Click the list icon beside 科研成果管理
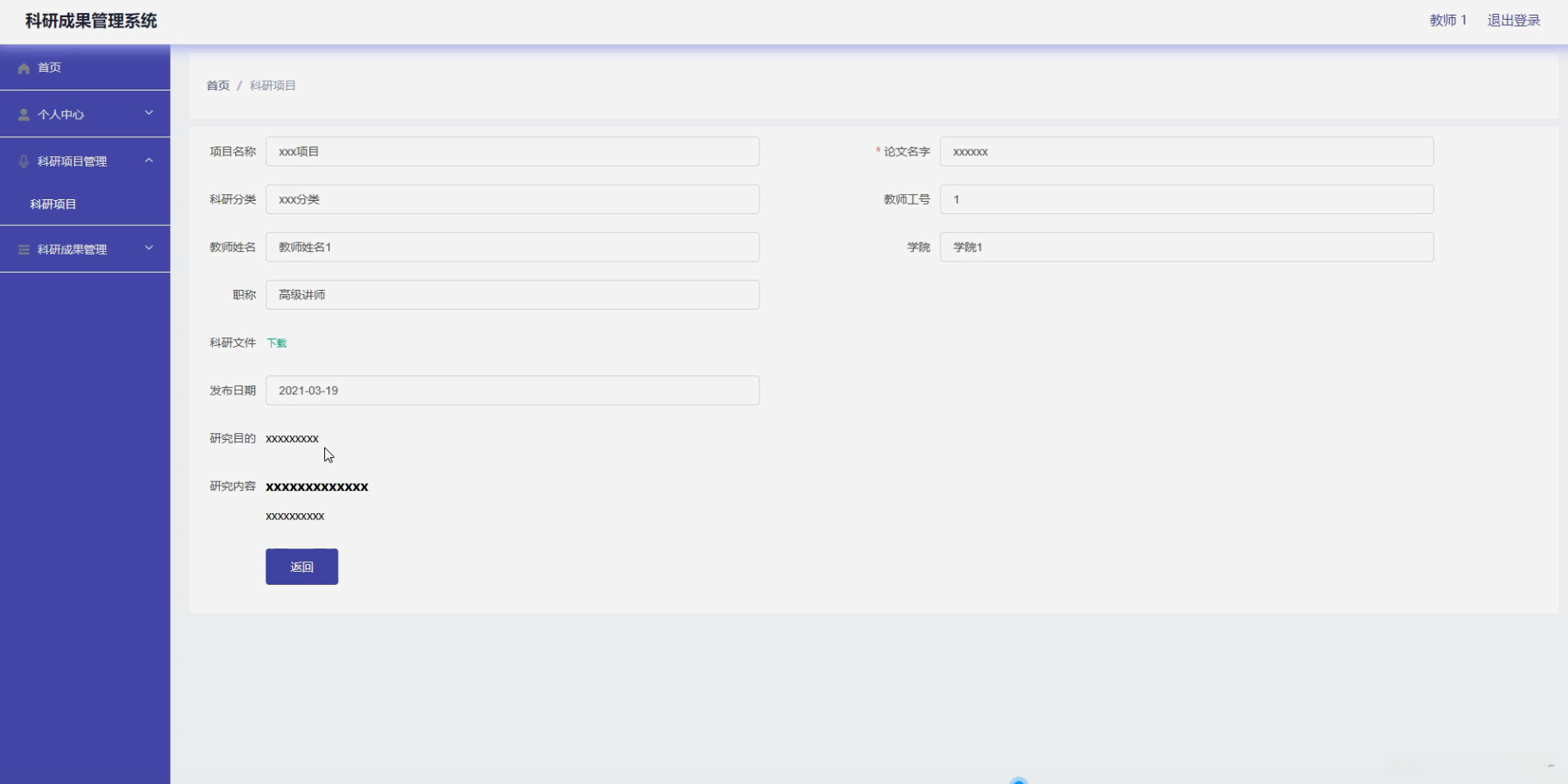The width and height of the screenshot is (1568, 784). (x=24, y=249)
